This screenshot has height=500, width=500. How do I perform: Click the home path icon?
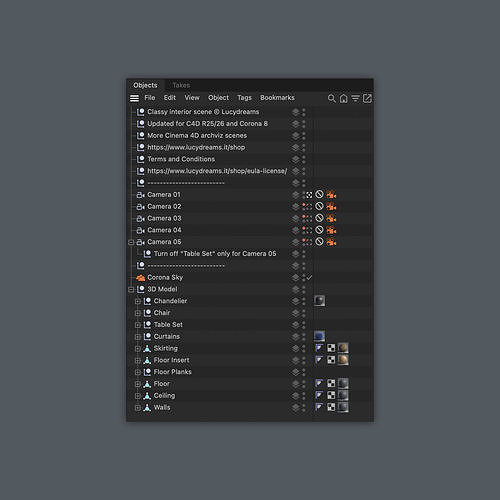(343, 98)
